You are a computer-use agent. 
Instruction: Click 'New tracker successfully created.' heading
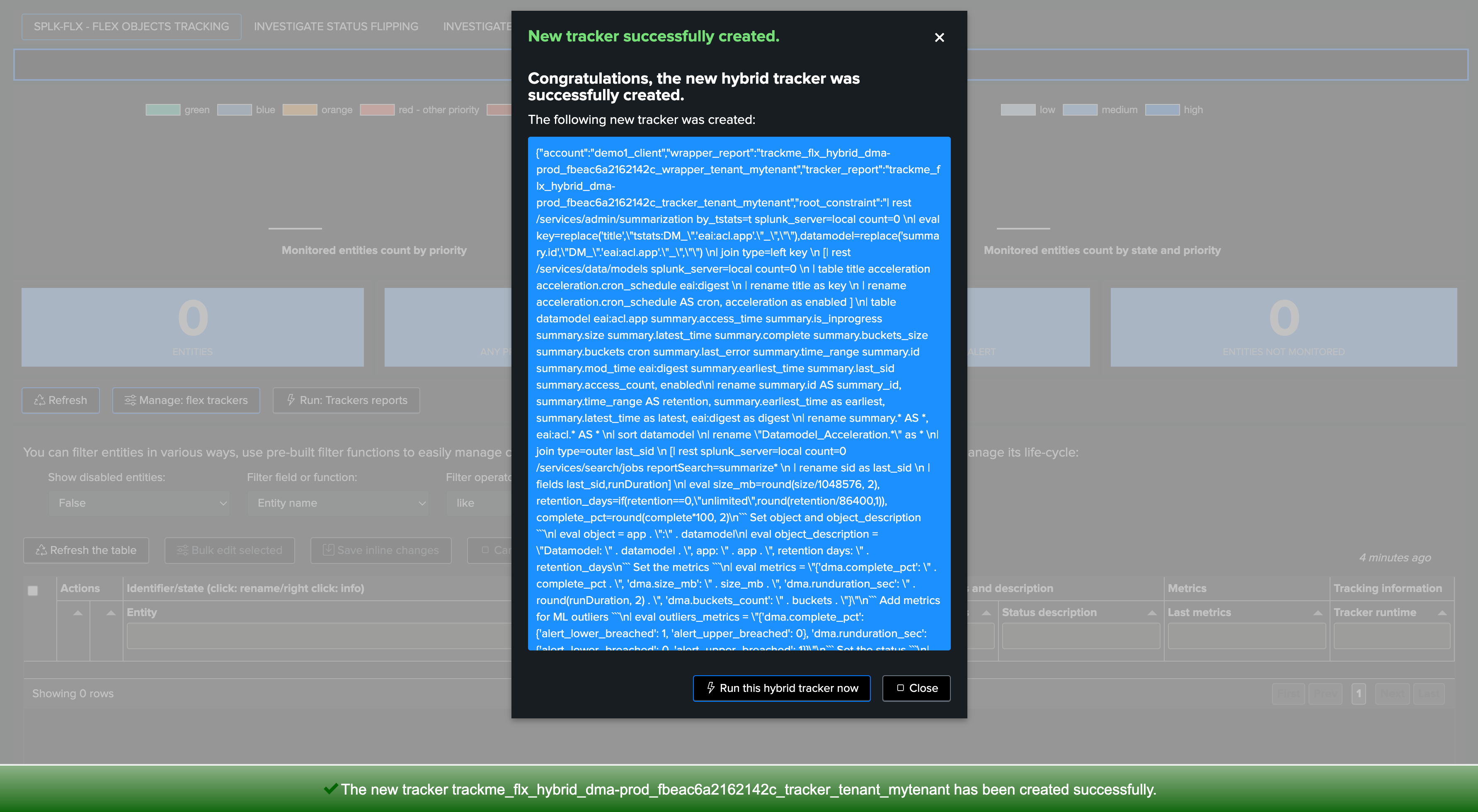tap(654, 36)
